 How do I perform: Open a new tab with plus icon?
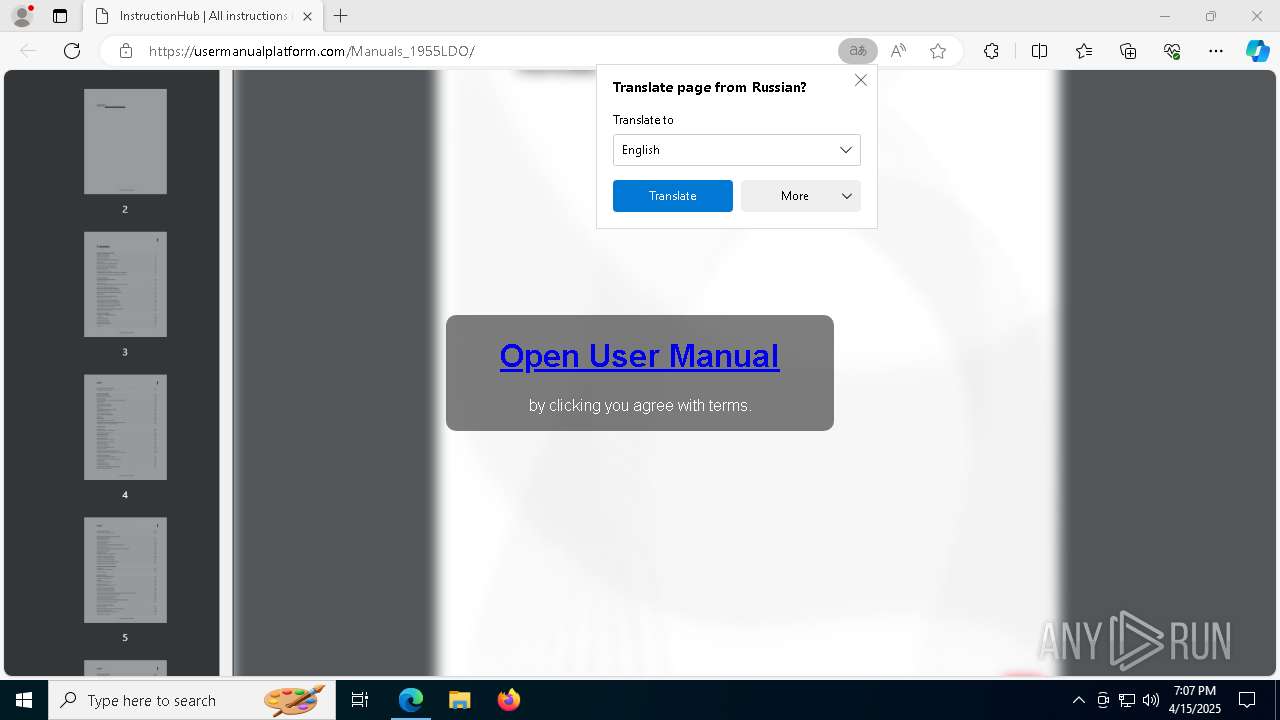click(341, 16)
